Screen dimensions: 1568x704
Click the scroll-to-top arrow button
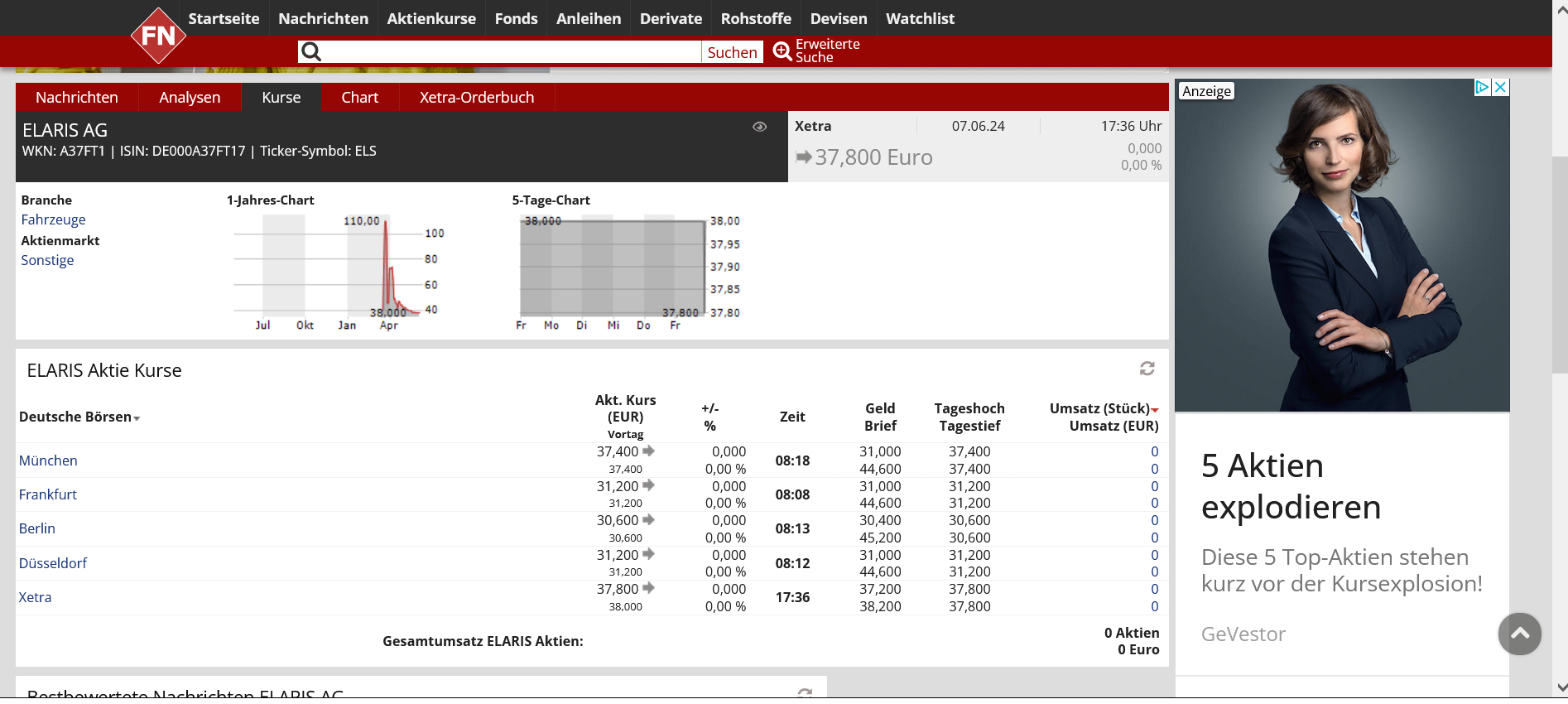1519,634
